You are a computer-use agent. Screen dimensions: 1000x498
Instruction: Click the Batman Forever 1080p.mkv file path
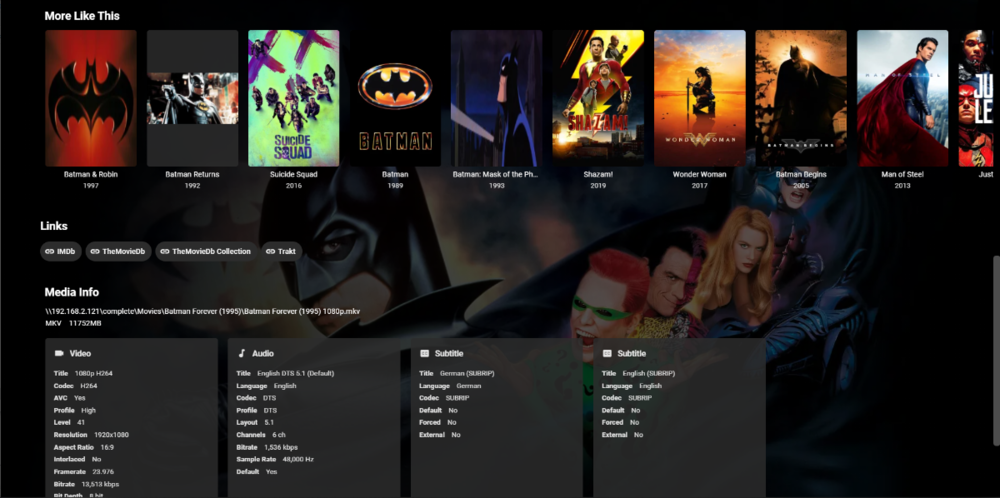[x=202, y=311]
